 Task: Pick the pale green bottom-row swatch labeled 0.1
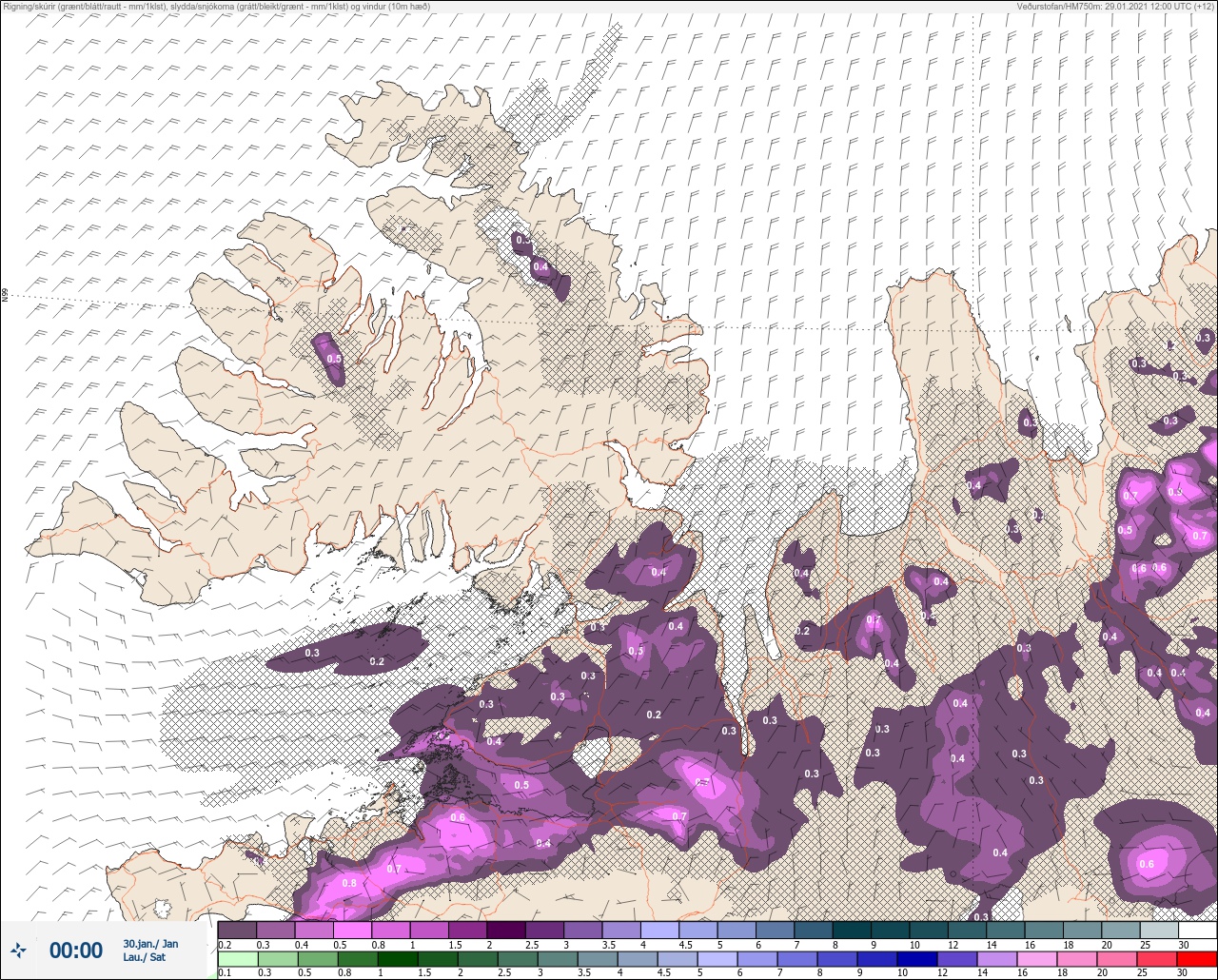pos(237,959)
